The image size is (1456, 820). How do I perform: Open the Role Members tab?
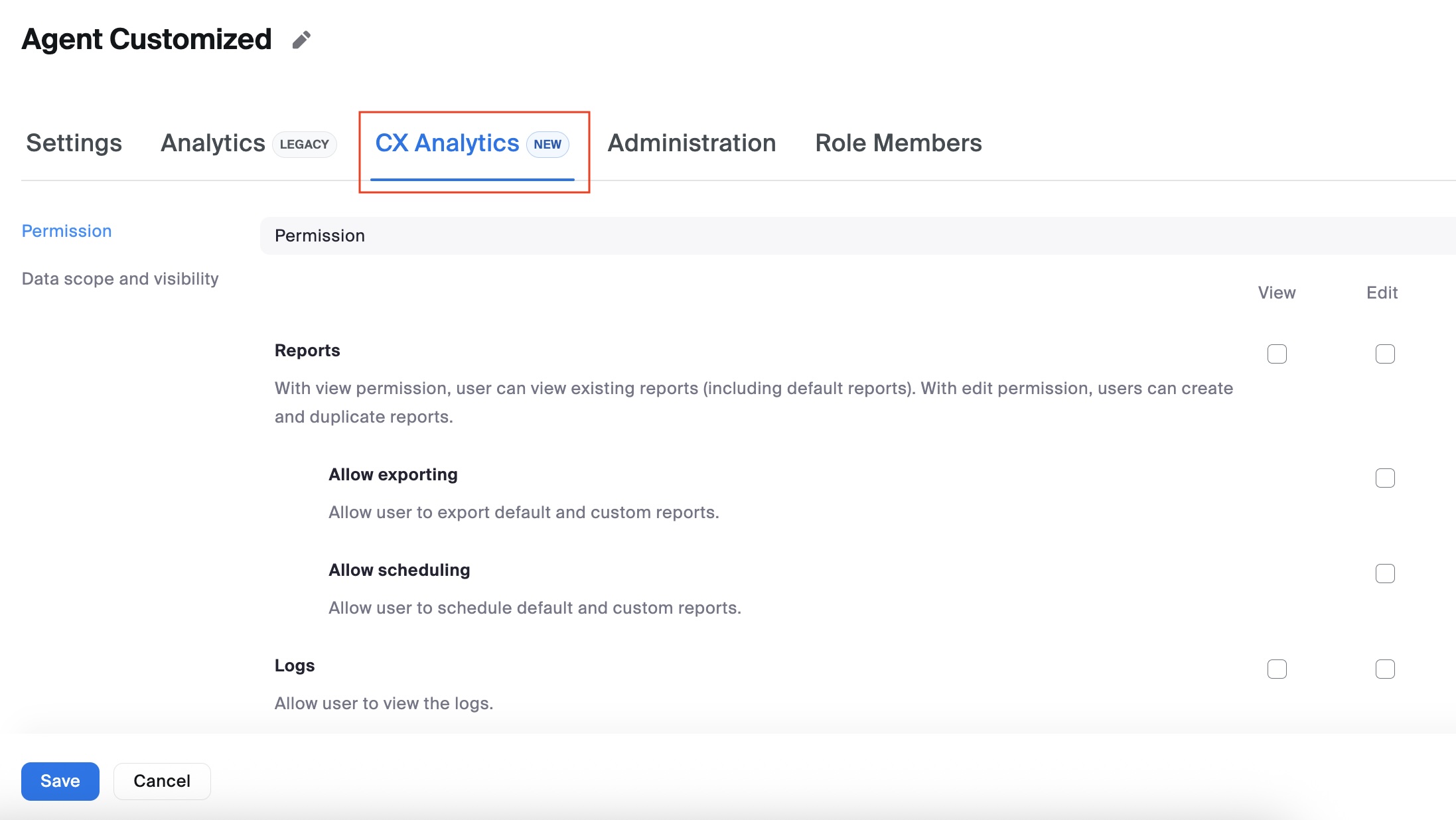tap(898, 143)
